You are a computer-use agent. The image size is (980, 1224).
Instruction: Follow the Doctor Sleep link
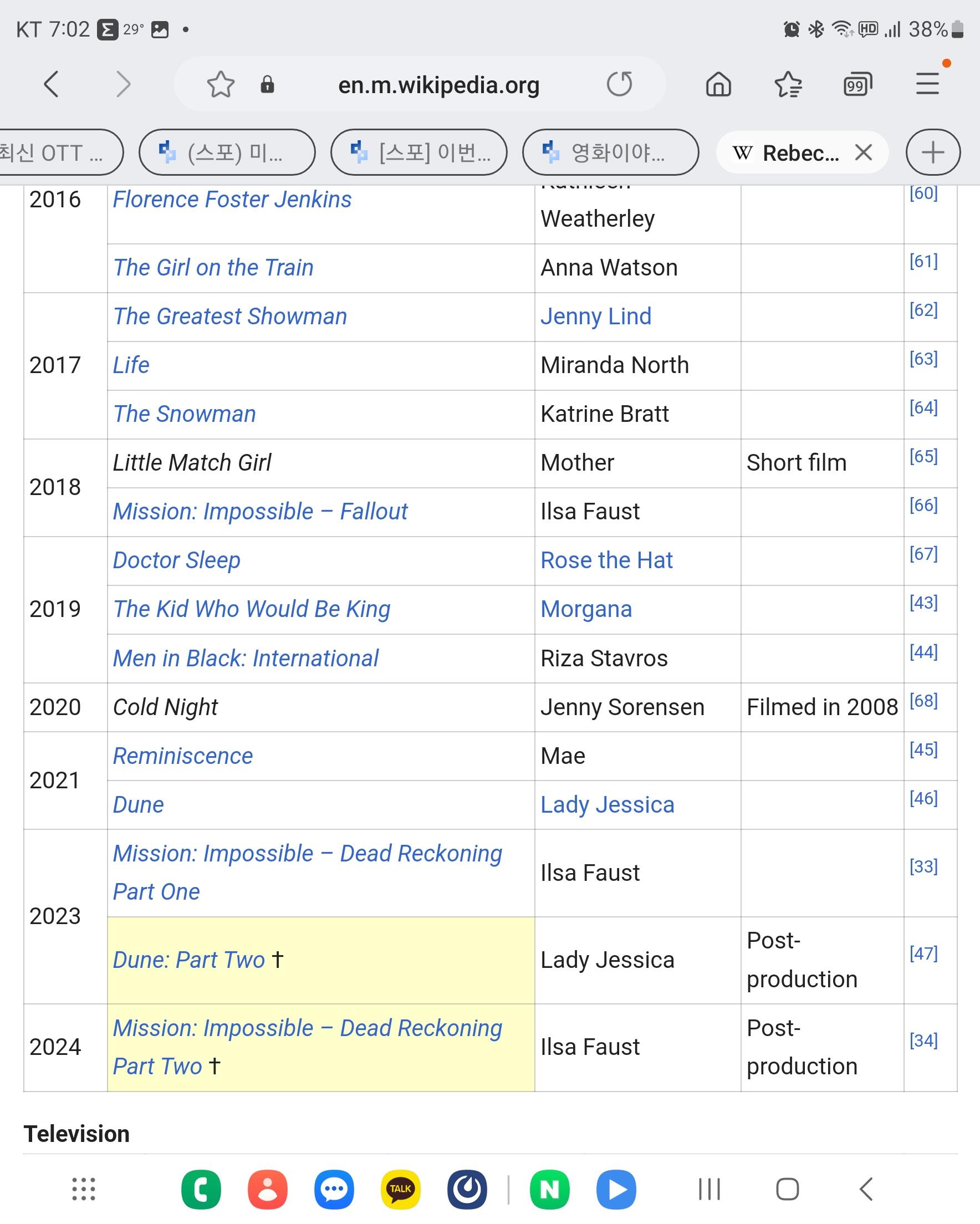pos(177,560)
